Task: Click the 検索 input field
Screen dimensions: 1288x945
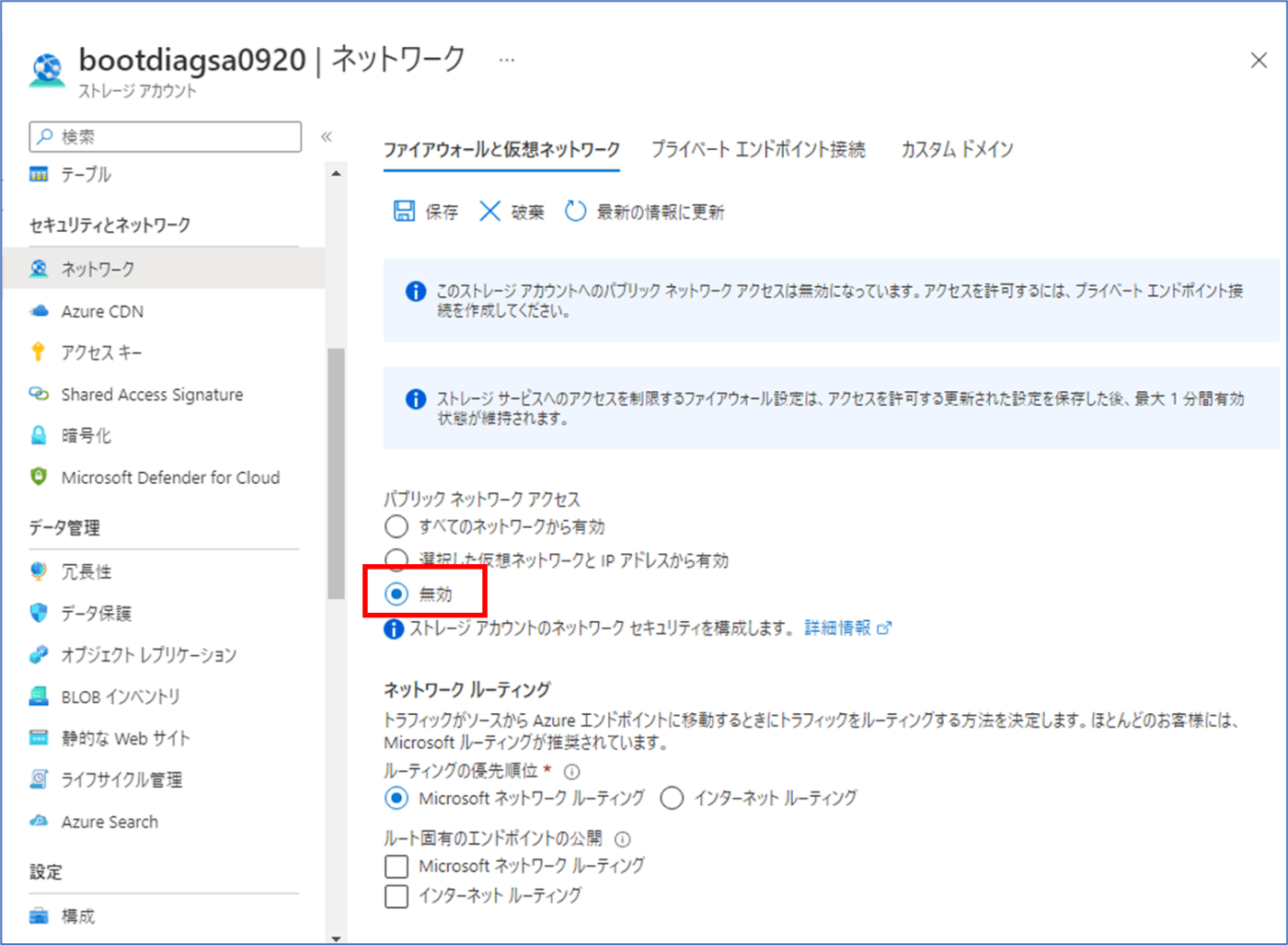Action: point(166,136)
